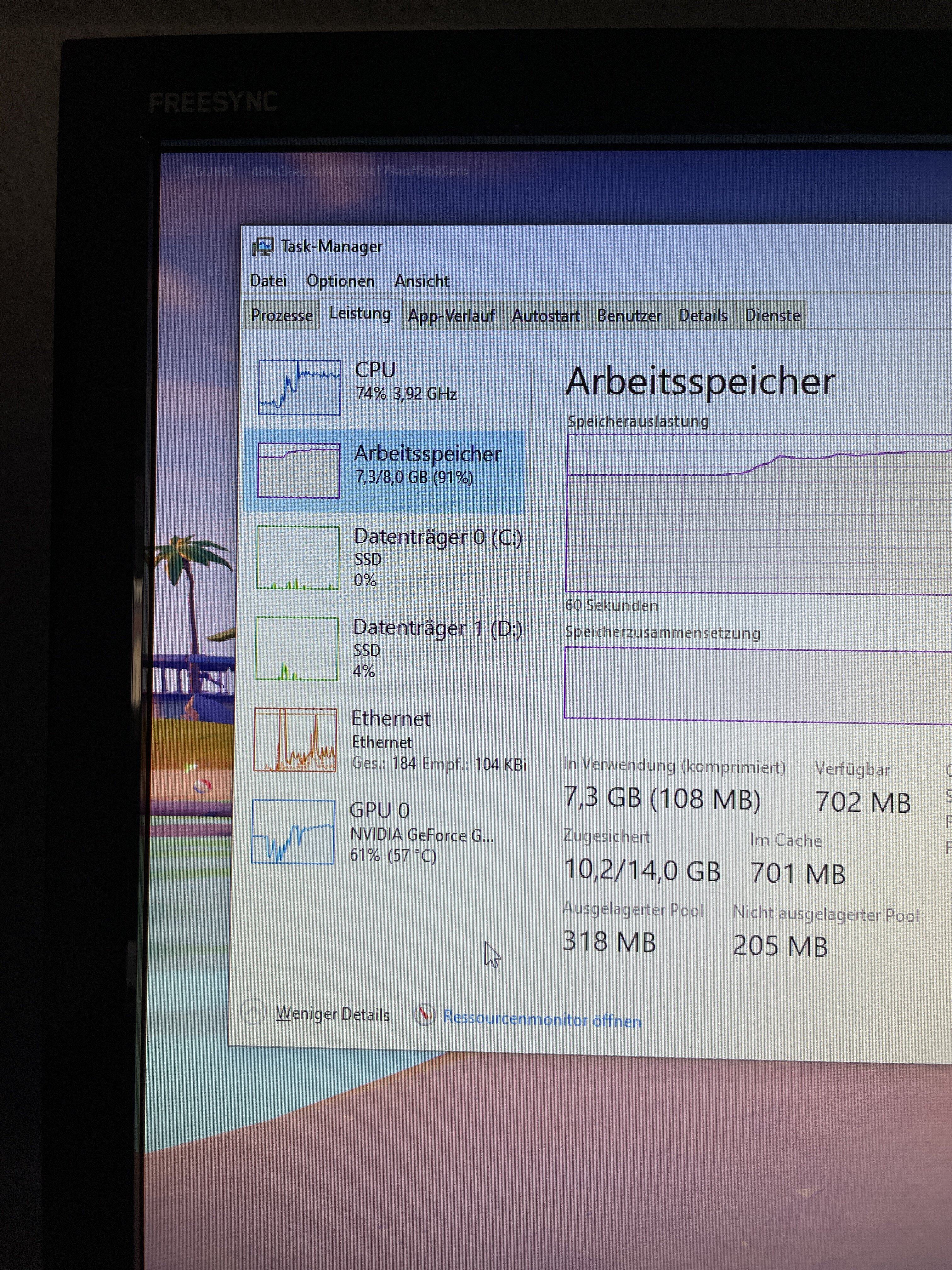Select the Arbeitsspeicher mini graph
Screen dimensions: 952x1270
pos(298,471)
